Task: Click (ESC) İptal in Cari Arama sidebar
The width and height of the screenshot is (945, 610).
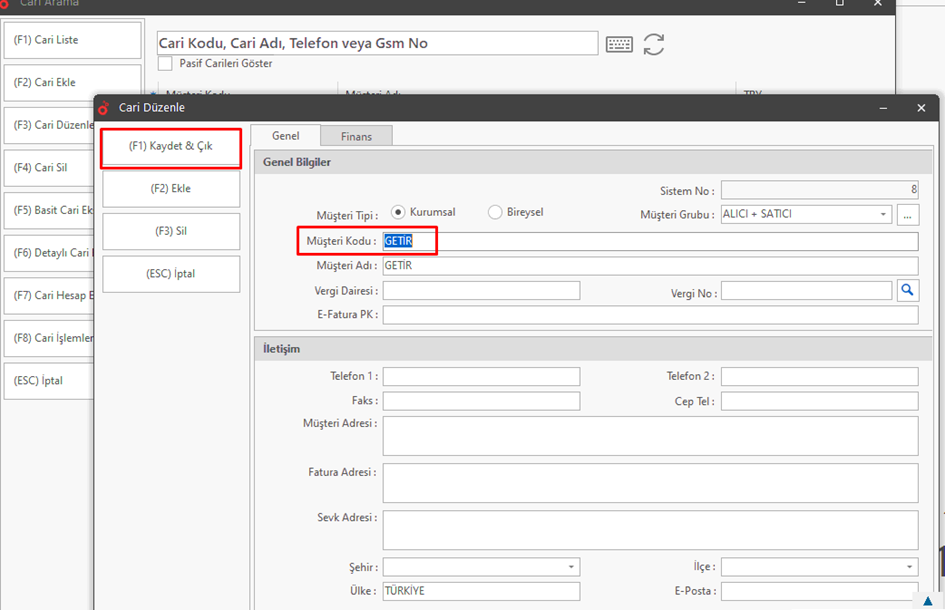Action: coord(49,381)
